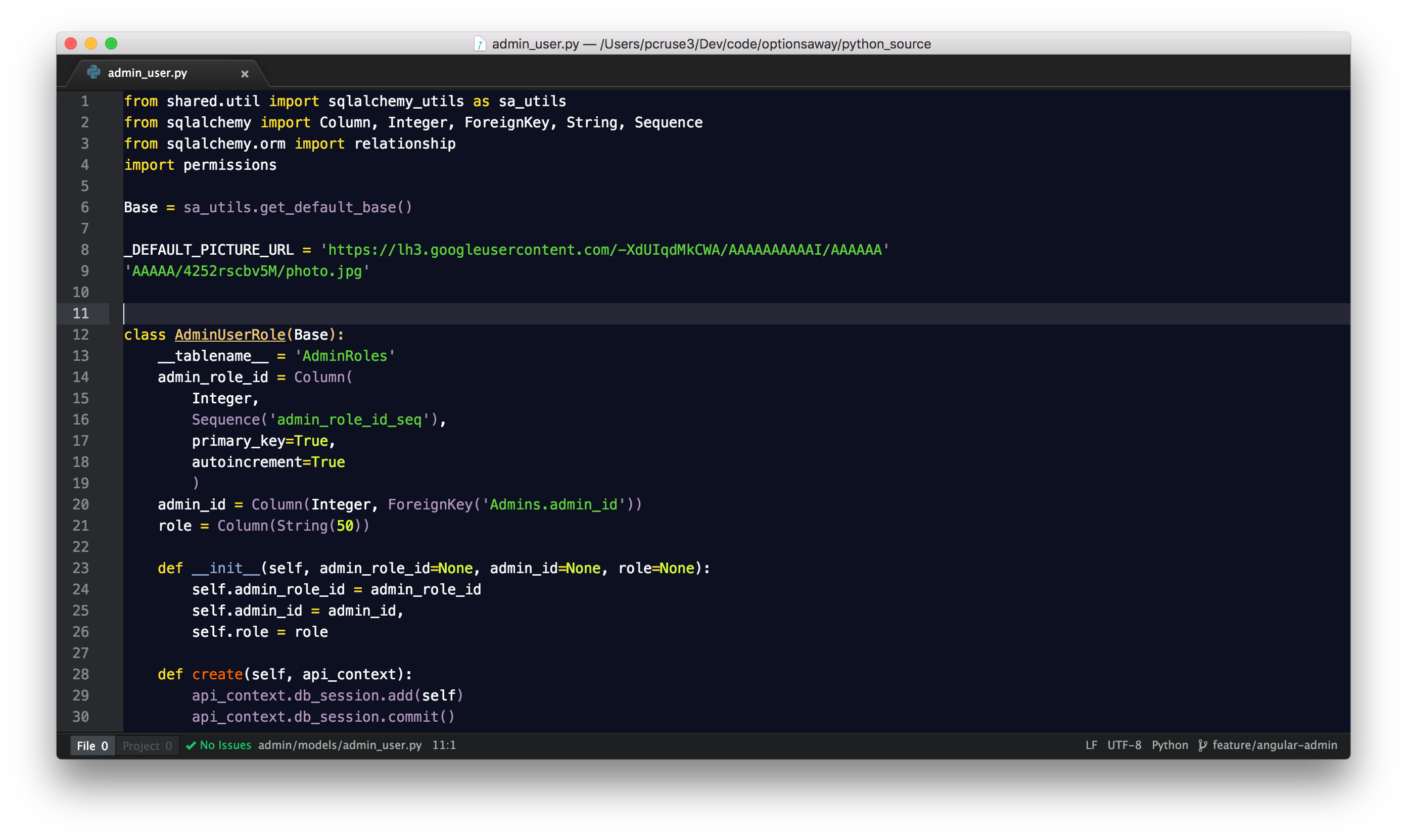This screenshot has width=1407, height=840.
Task: Open the Python grammar selector
Action: (x=1170, y=745)
